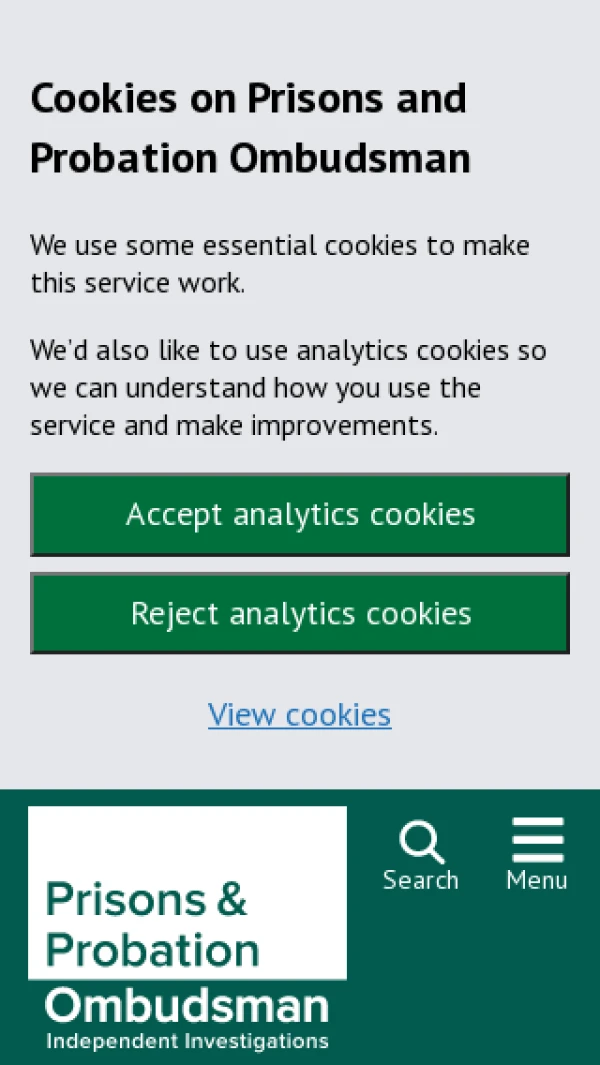Image resolution: width=600 pixels, height=1065 pixels.
Task: Click the analytics cookies explanation paragraph
Action: [x=288, y=388]
